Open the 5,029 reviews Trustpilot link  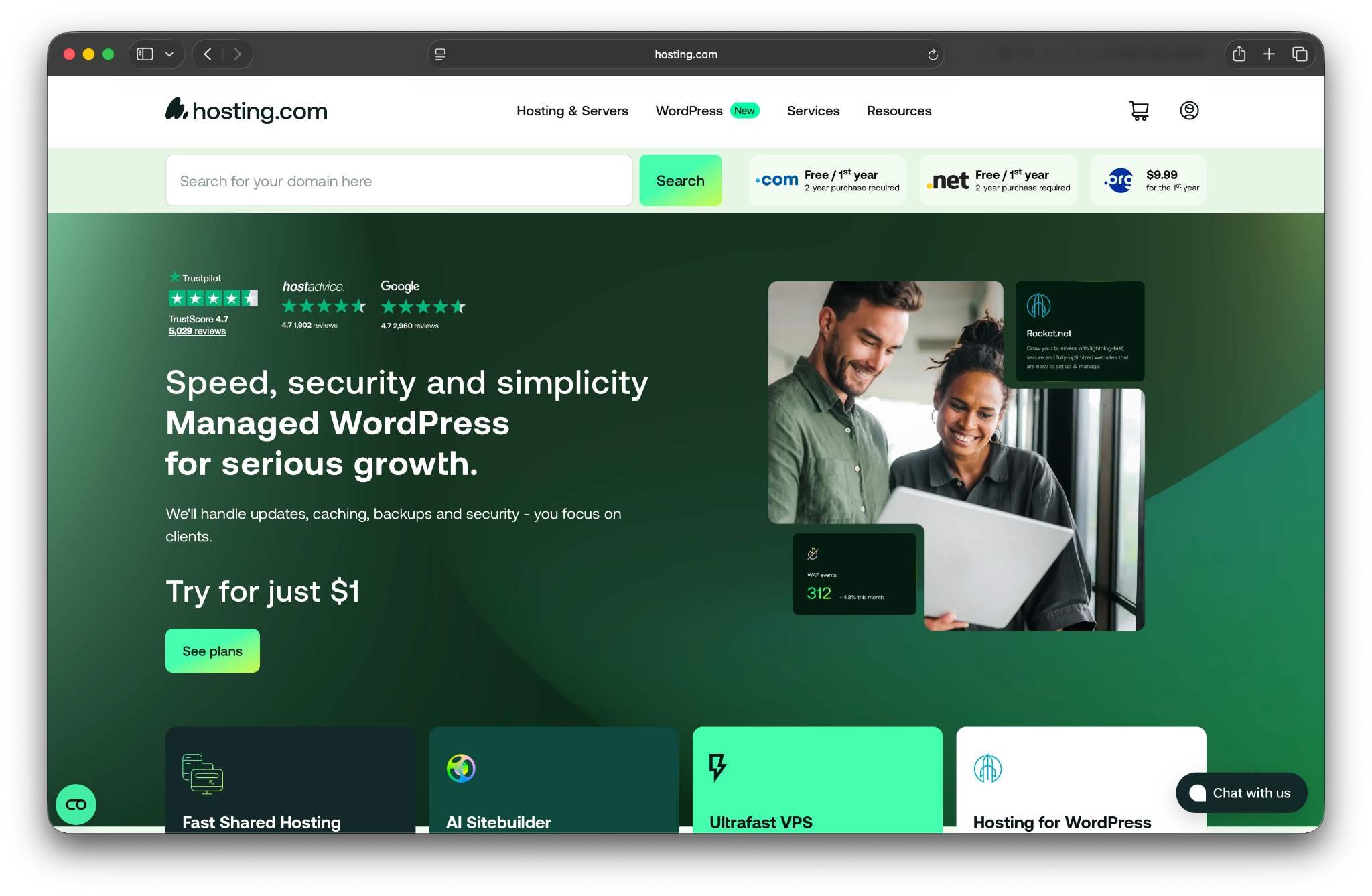197,331
